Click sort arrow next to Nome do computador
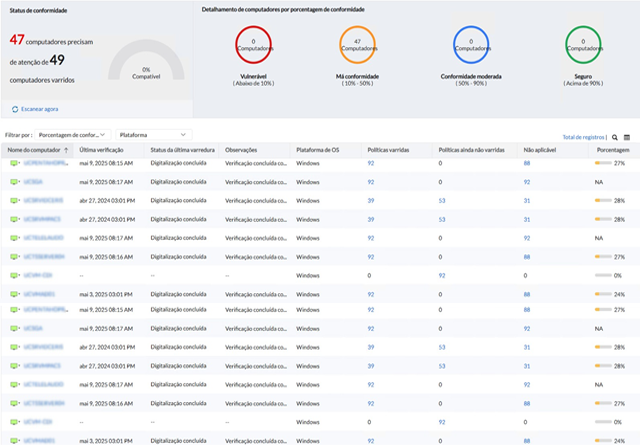This screenshot has width=640, height=445. pyautogui.click(x=66, y=150)
